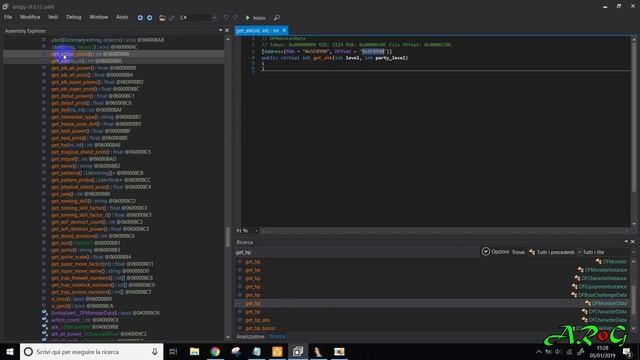Open the Window menu
640x360 pixels.
coord(99,17)
